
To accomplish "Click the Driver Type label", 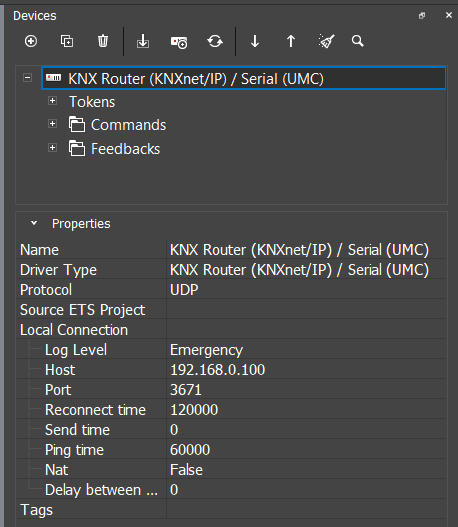I will tap(58, 270).
